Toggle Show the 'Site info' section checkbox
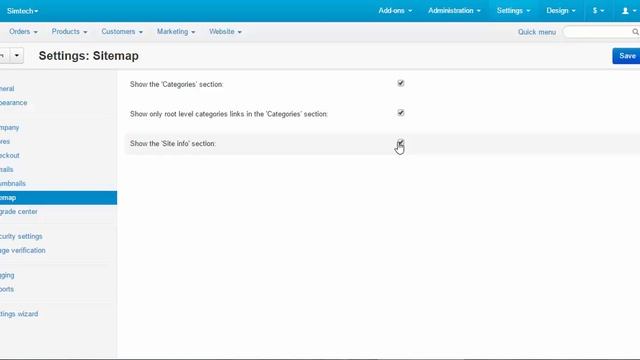 401,142
